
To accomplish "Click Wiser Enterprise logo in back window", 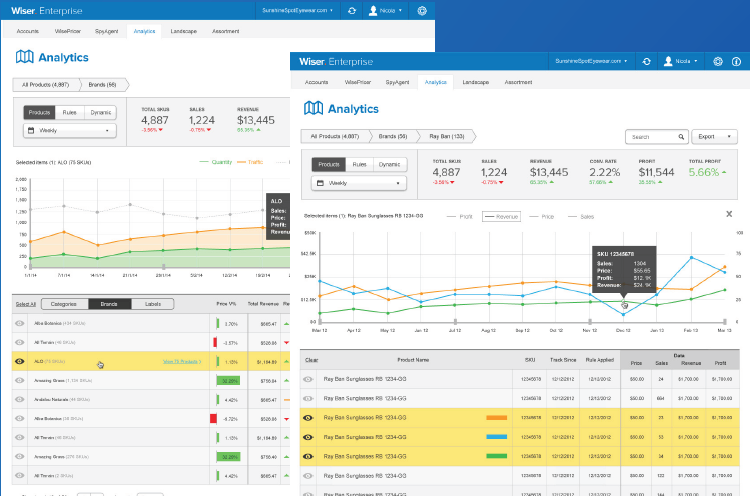I will 46,11.
